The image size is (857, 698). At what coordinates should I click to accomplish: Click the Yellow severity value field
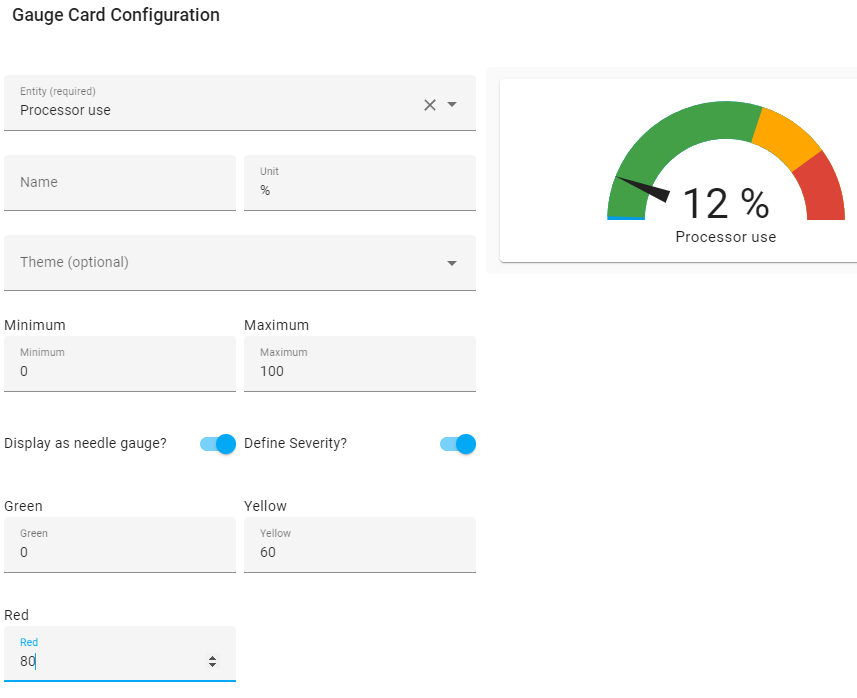tap(360, 544)
